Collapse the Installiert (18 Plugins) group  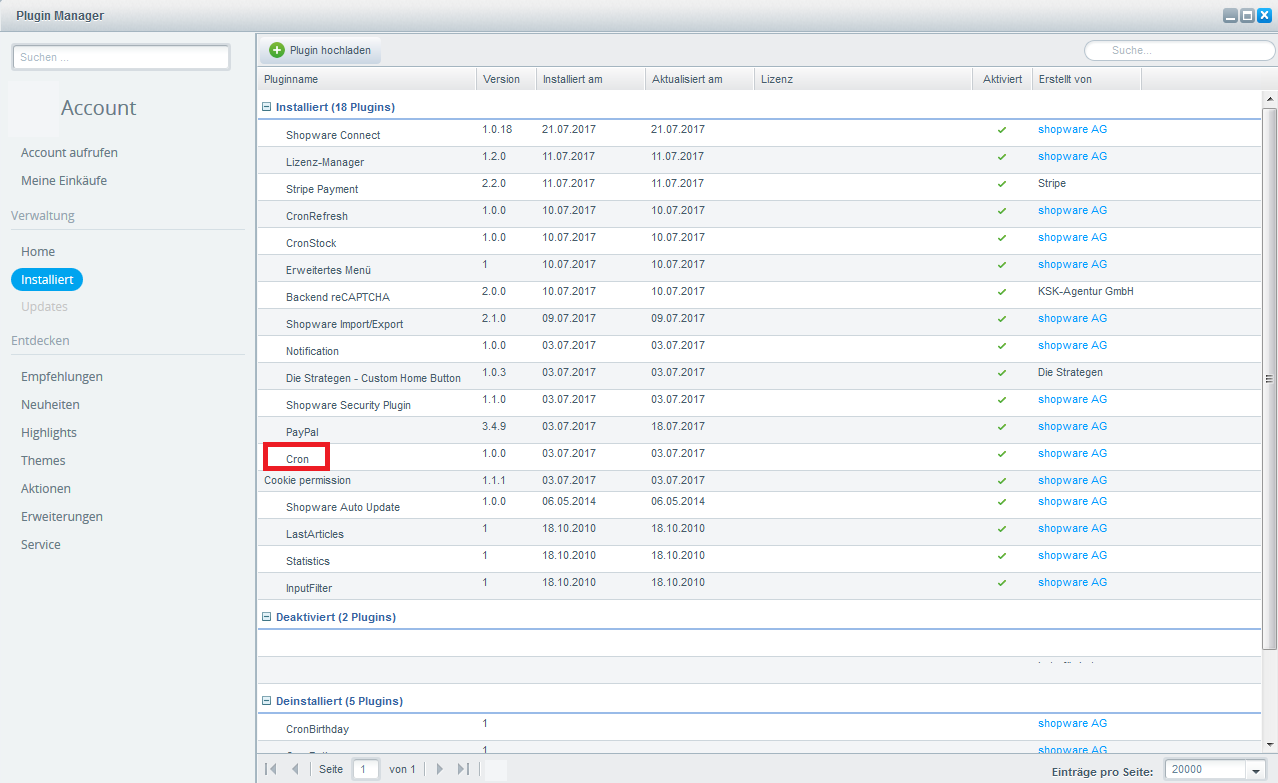[267, 107]
